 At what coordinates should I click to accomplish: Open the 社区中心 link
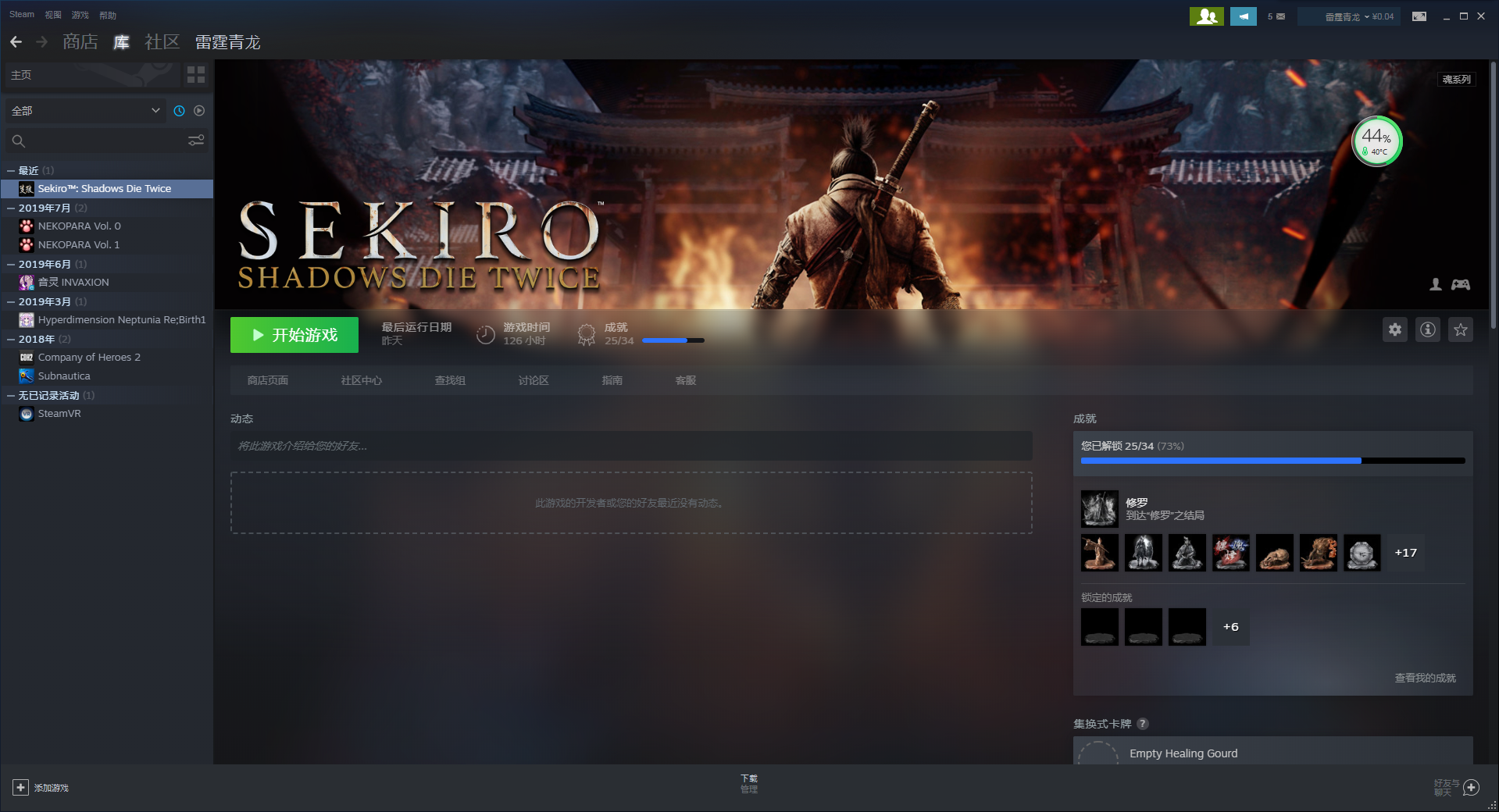pyautogui.click(x=362, y=380)
